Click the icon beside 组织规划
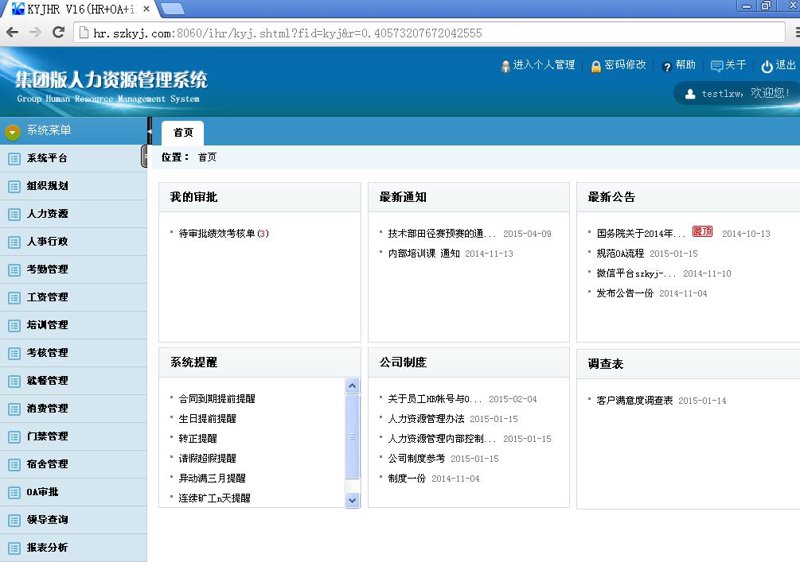800x562 pixels. click(14, 187)
